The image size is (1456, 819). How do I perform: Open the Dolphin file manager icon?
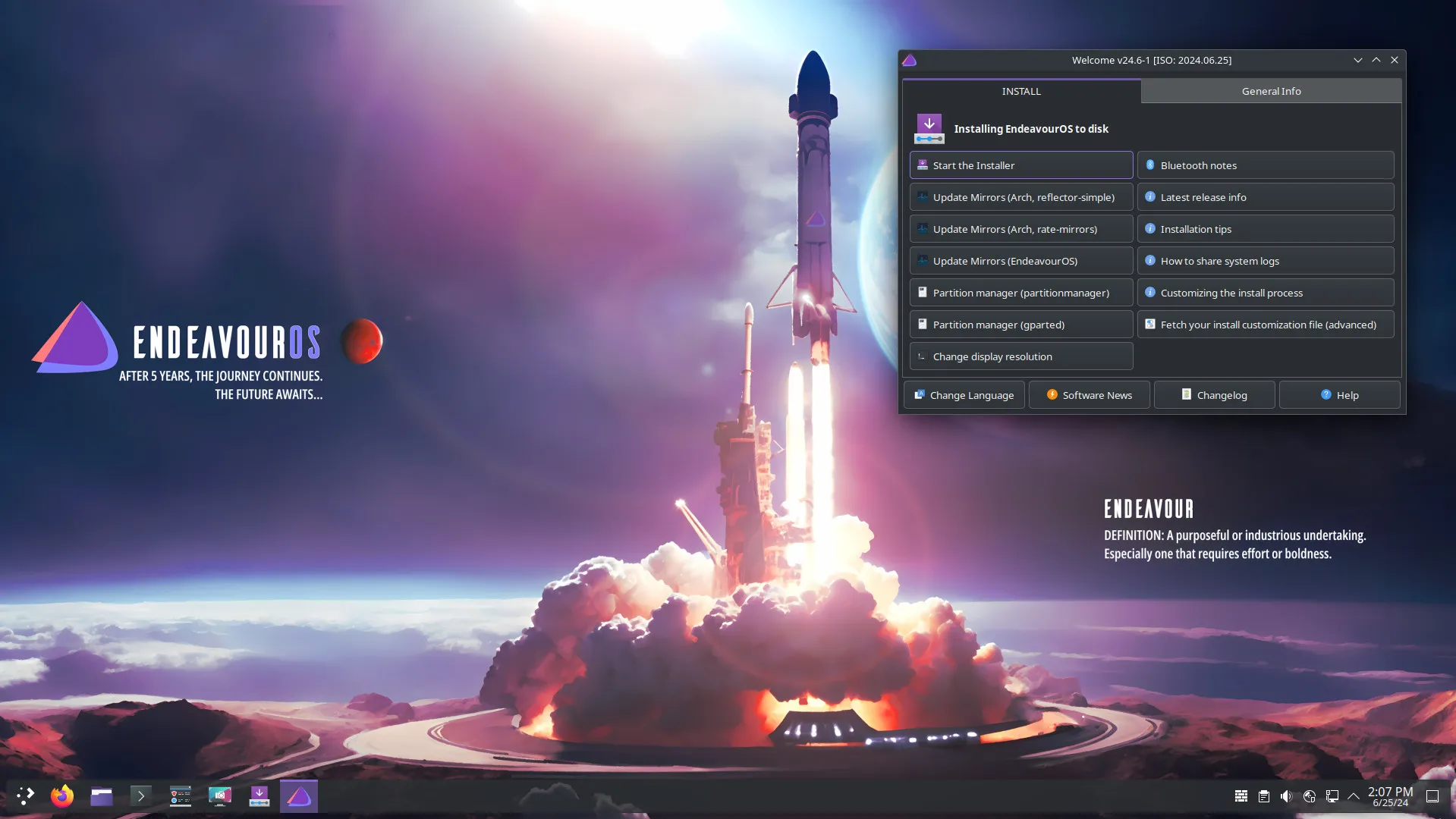click(x=102, y=796)
